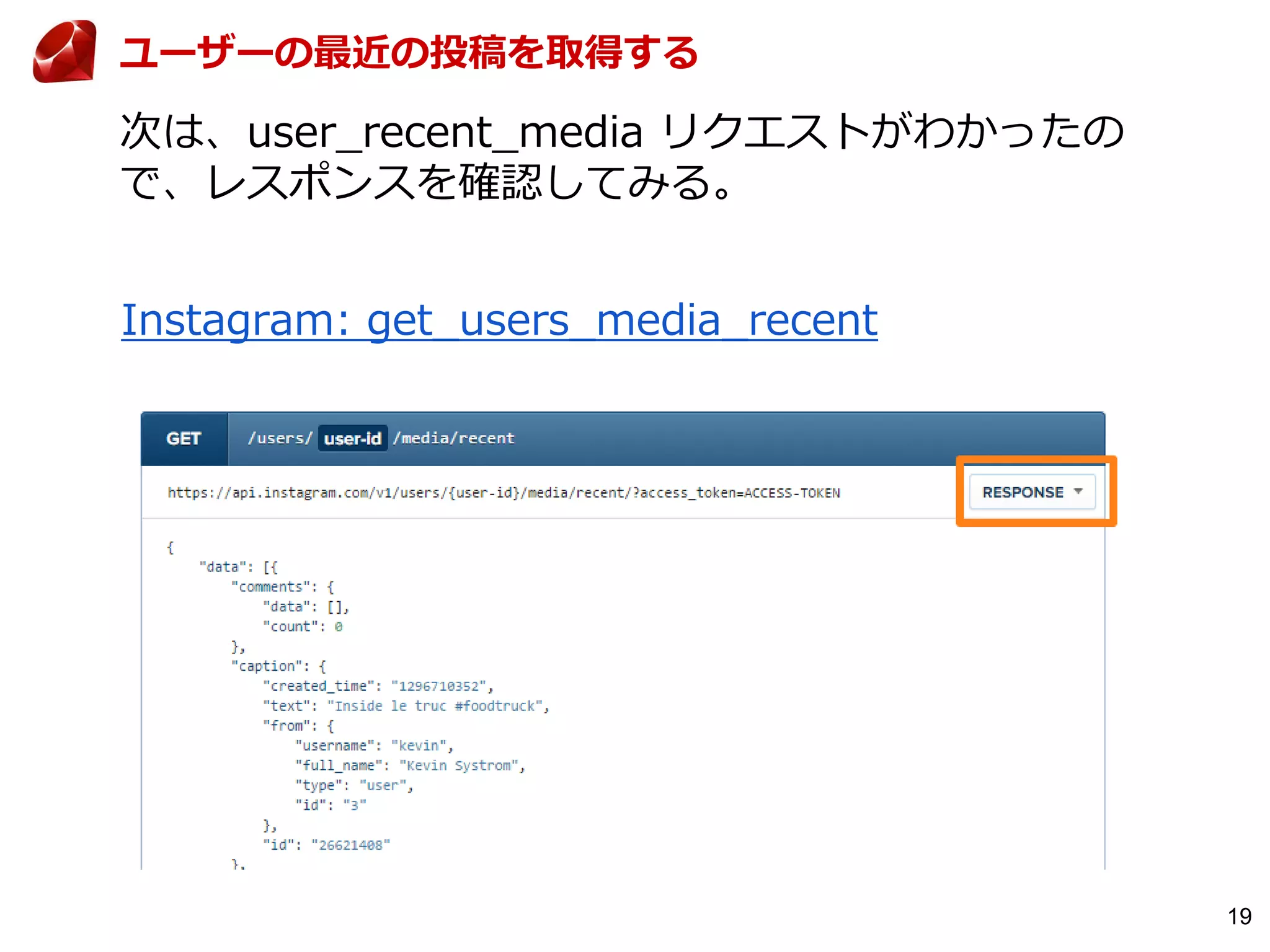Click the "type": "user" line
Viewport: 1270px width, 952px height.
[354, 785]
